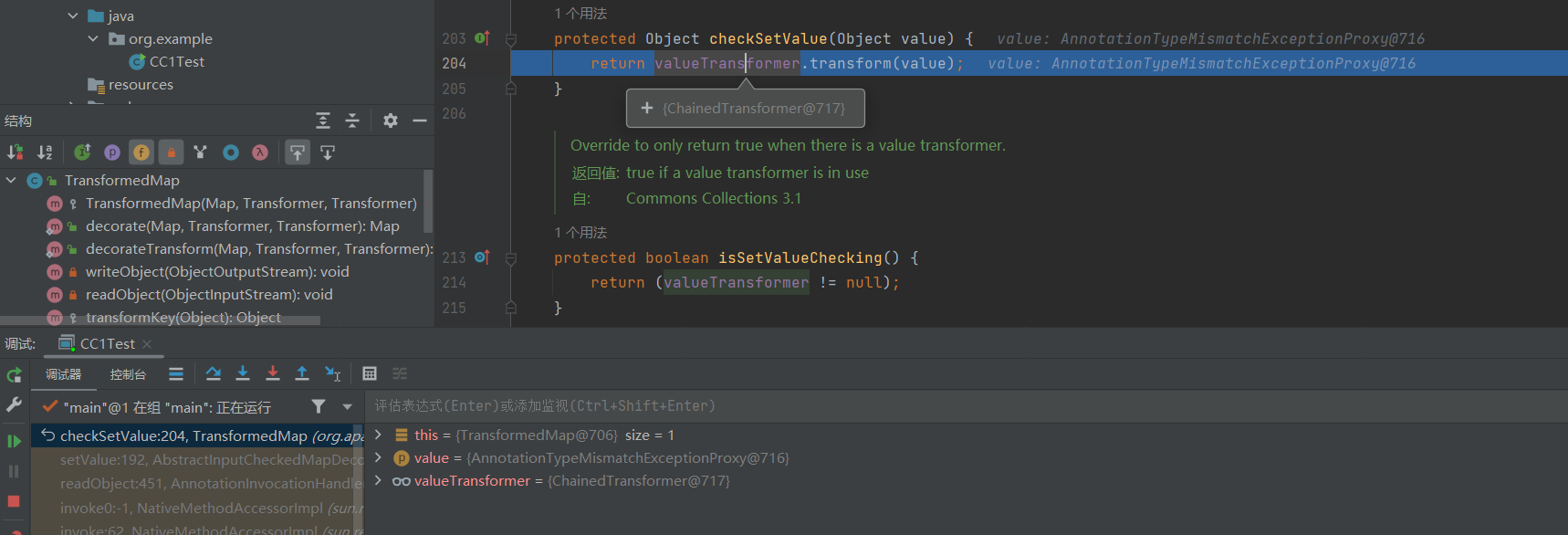Click the red Force Step Into icon
1568x535 pixels.
tap(272, 373)
